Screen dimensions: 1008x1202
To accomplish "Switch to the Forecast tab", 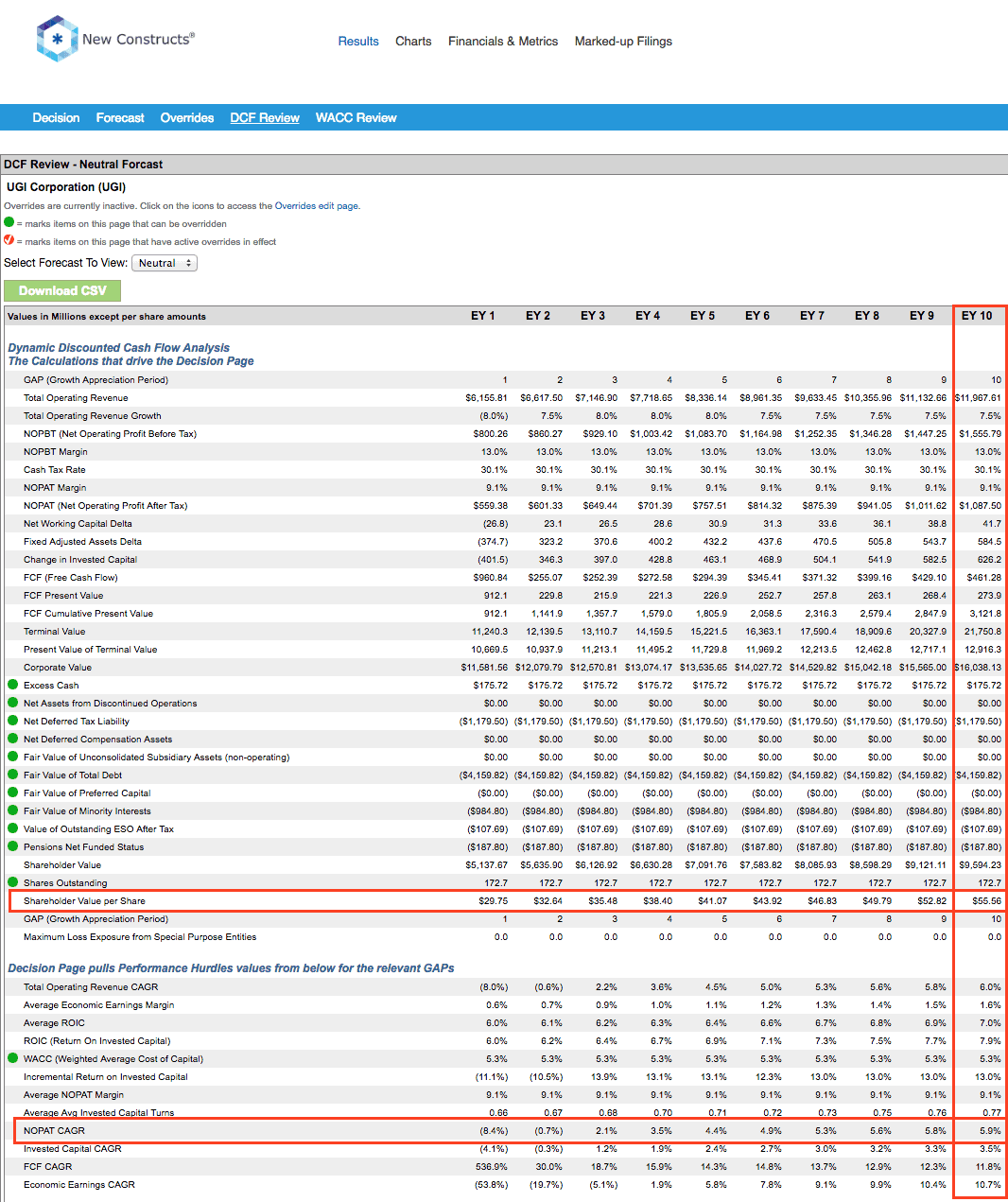I will coord(120,118).
